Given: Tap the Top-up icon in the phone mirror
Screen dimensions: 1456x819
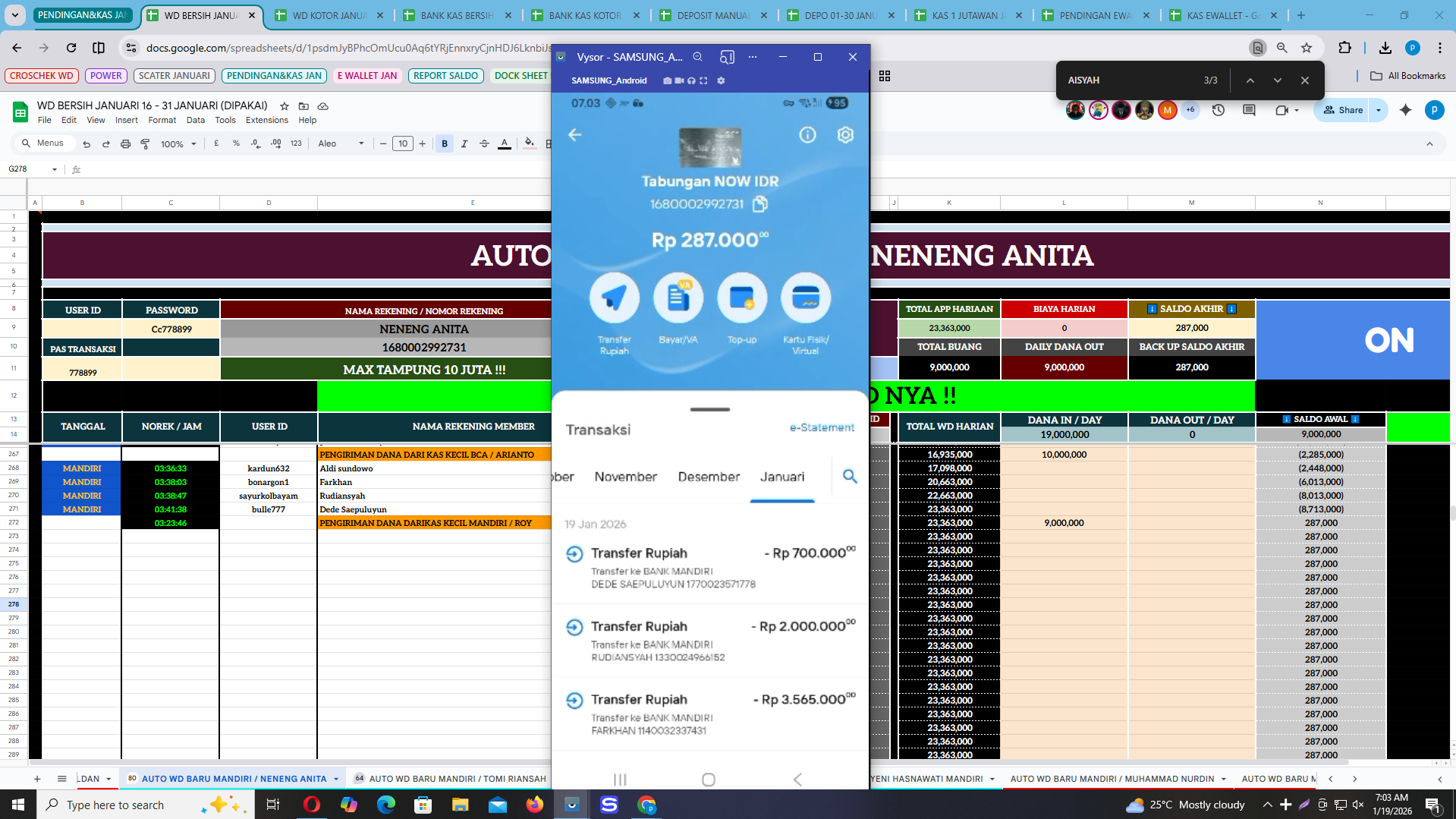Looking at the screenshot, I should 742,298.
